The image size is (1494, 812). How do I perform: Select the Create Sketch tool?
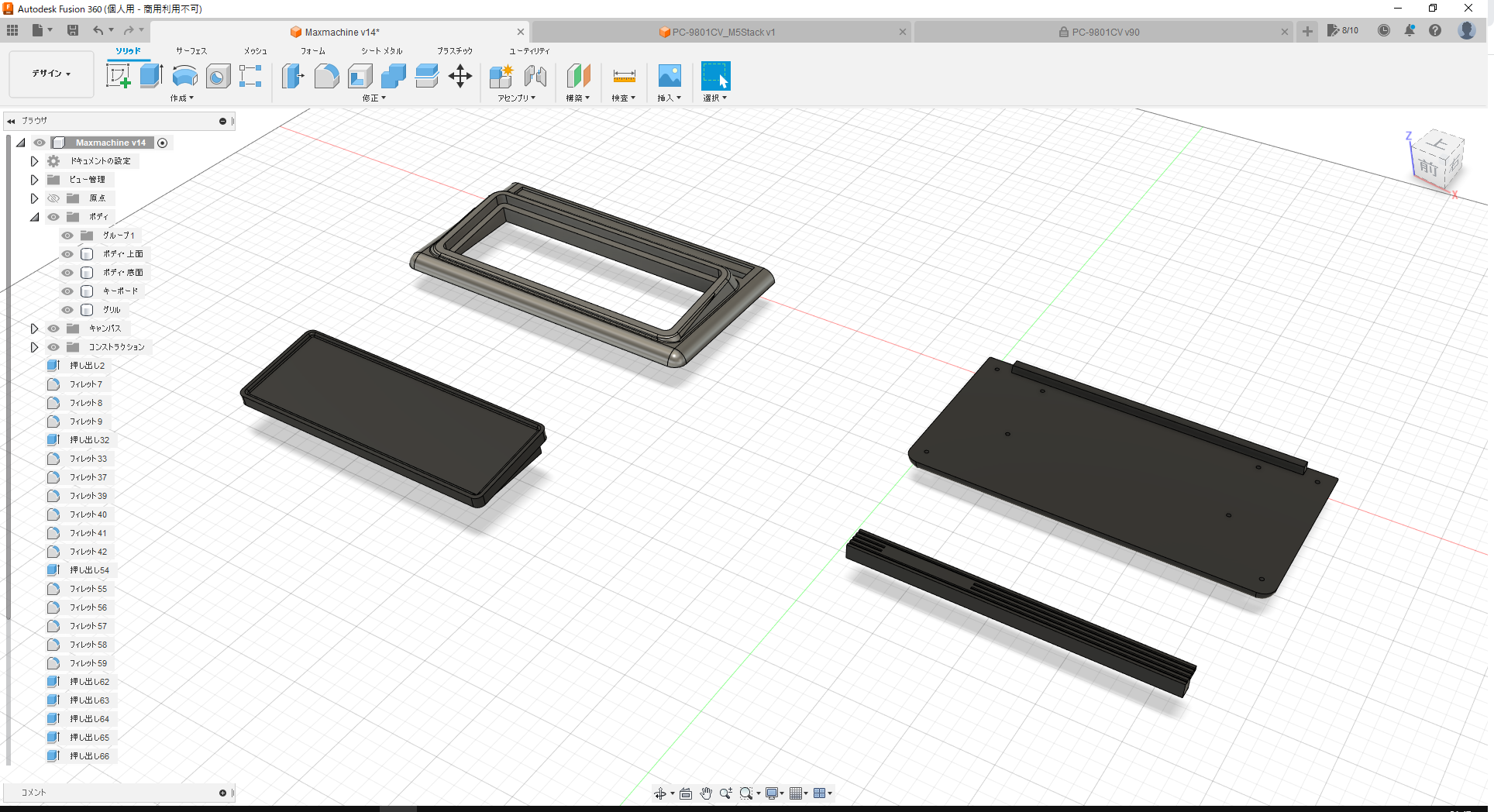click(x=118, y=76)
